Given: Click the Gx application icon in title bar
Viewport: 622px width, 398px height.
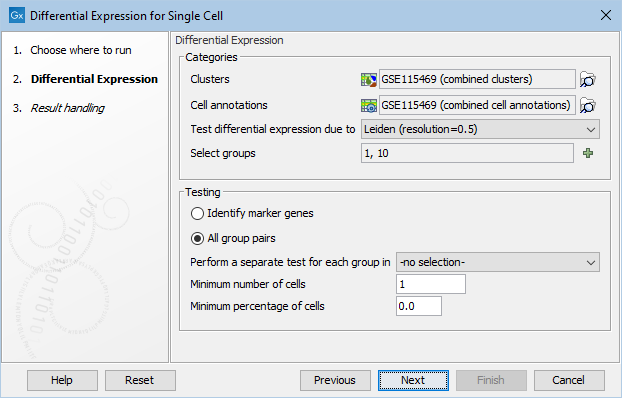Looking at the screenshot, I should click(17, 15).
